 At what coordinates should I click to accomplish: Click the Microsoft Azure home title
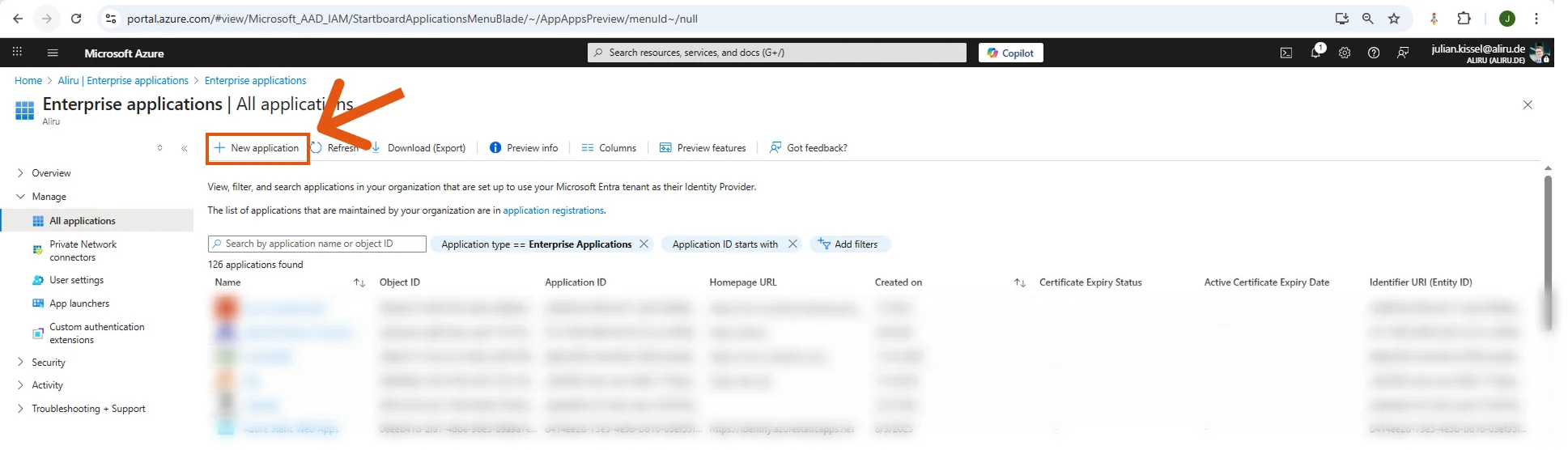[x=124, y=53]
